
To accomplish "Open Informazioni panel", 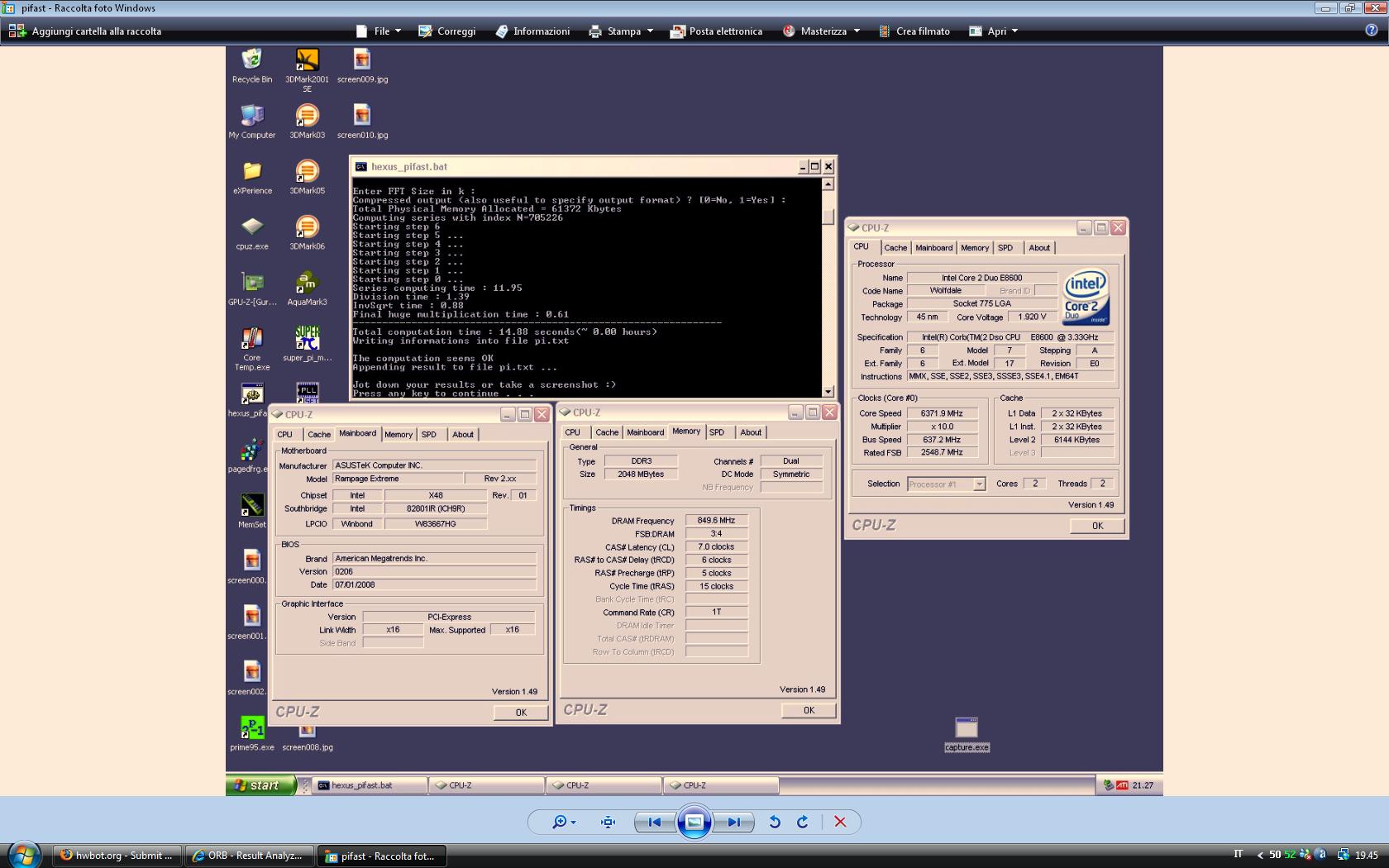I will point(532,31).
